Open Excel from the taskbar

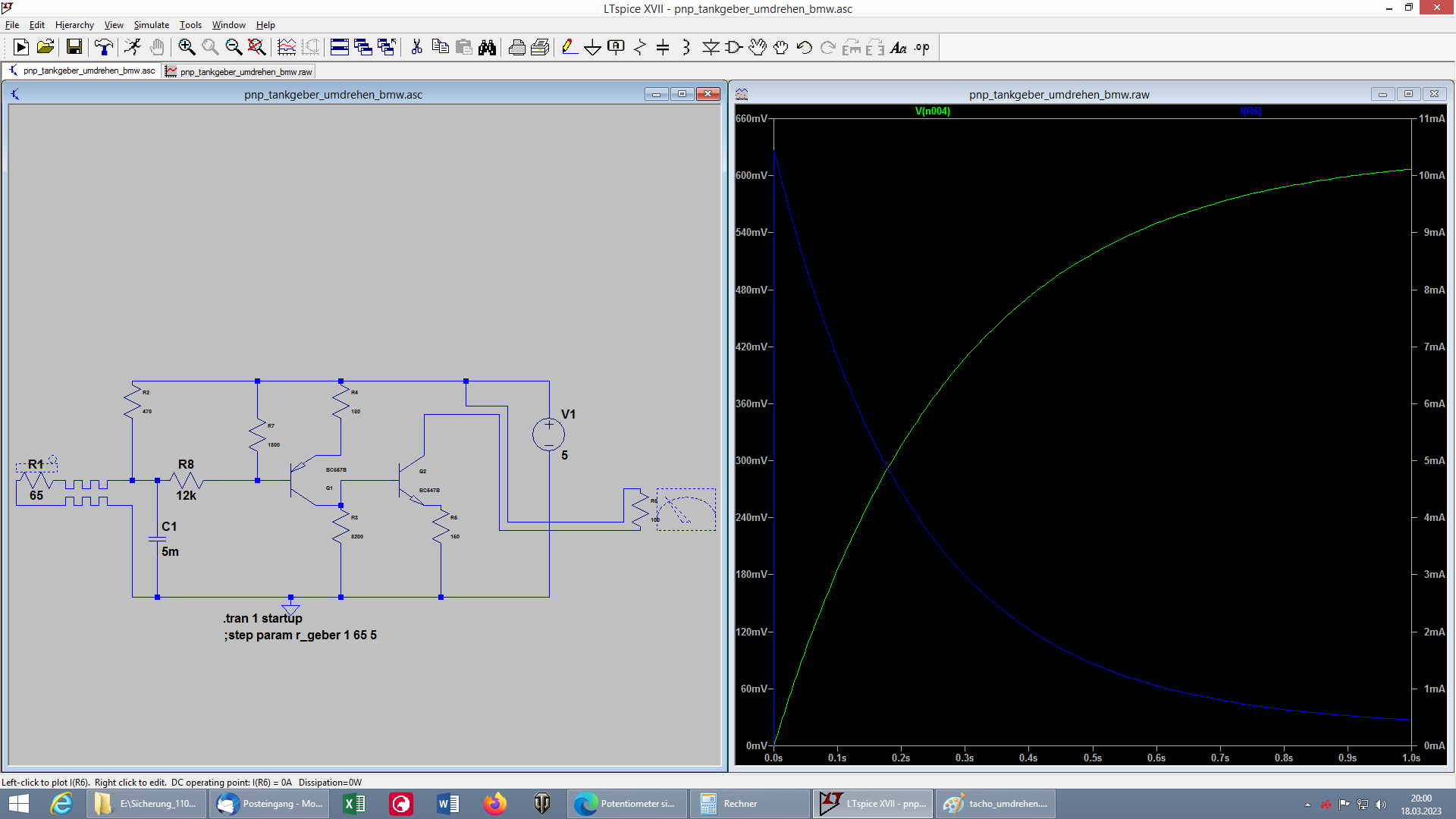click(354, 804)
